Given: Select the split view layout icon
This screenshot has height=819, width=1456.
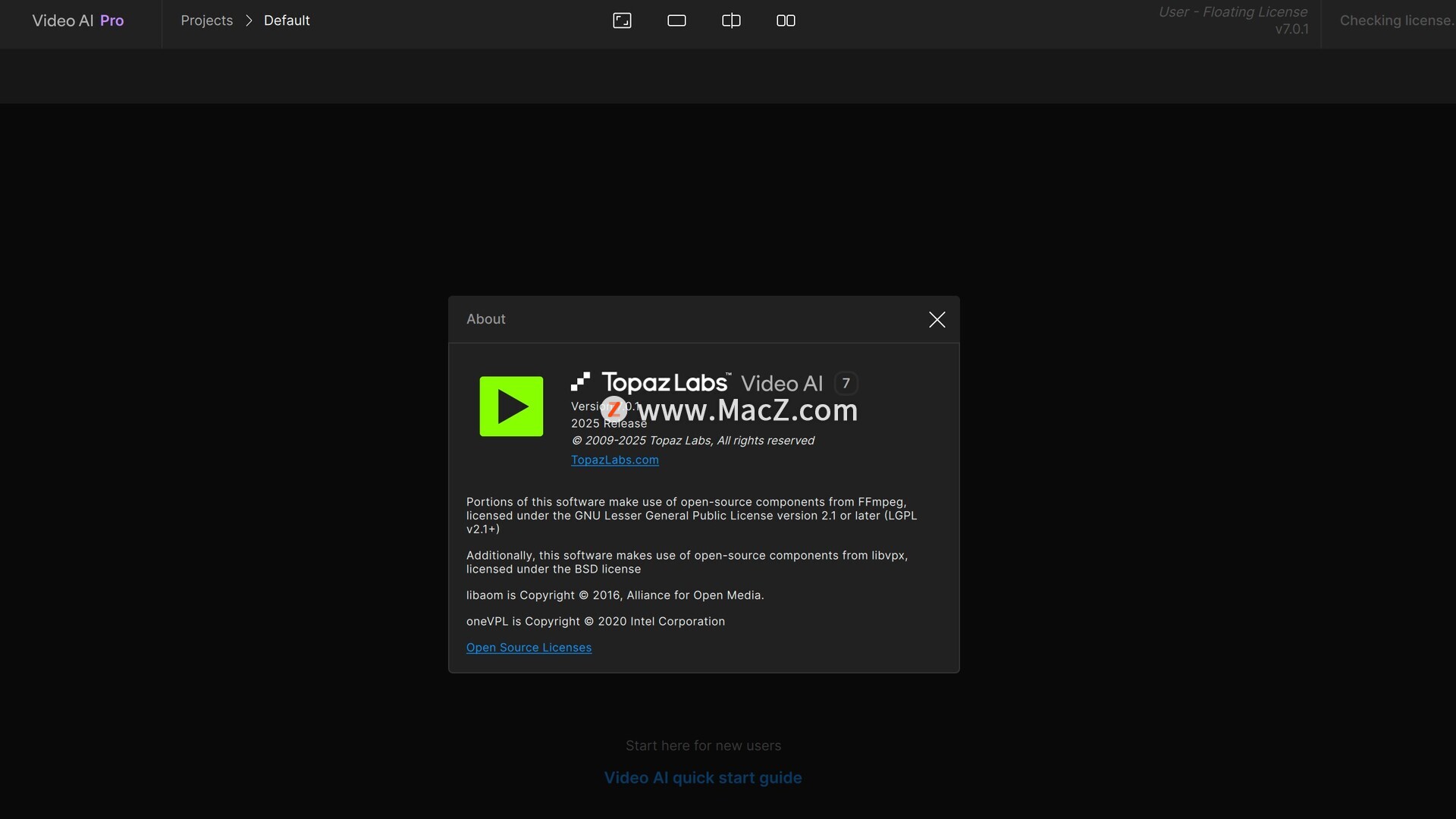Looking at the screenshot, I should (x=731, y=20).
